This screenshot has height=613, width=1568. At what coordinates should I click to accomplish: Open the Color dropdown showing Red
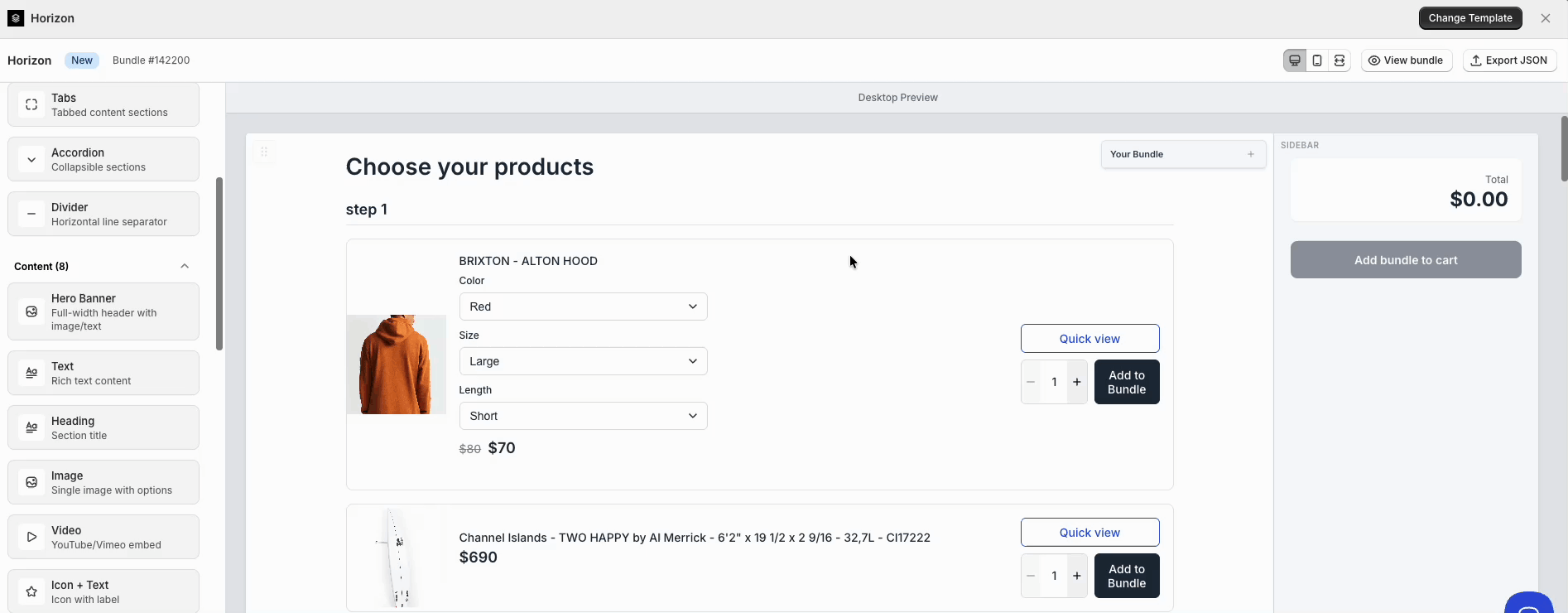(583, 306)
